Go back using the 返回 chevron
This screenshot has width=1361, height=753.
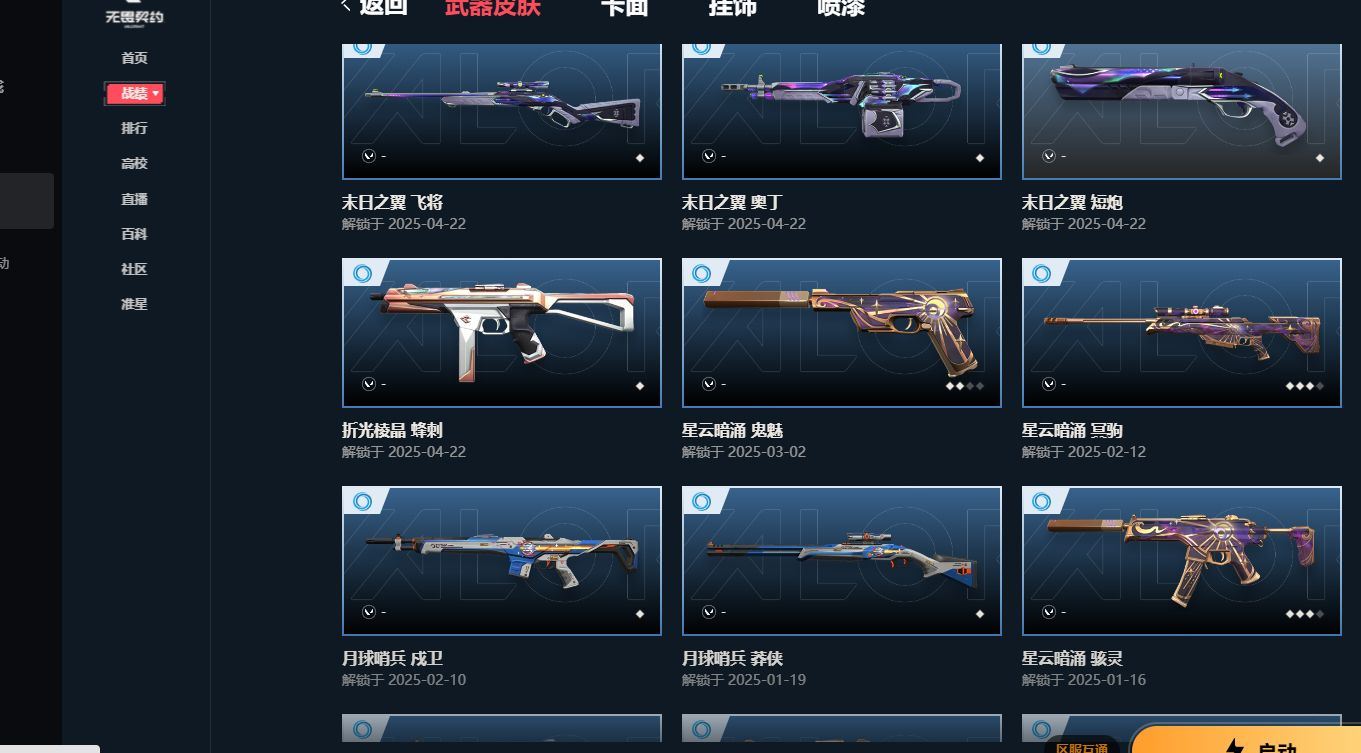coord(346,6)
